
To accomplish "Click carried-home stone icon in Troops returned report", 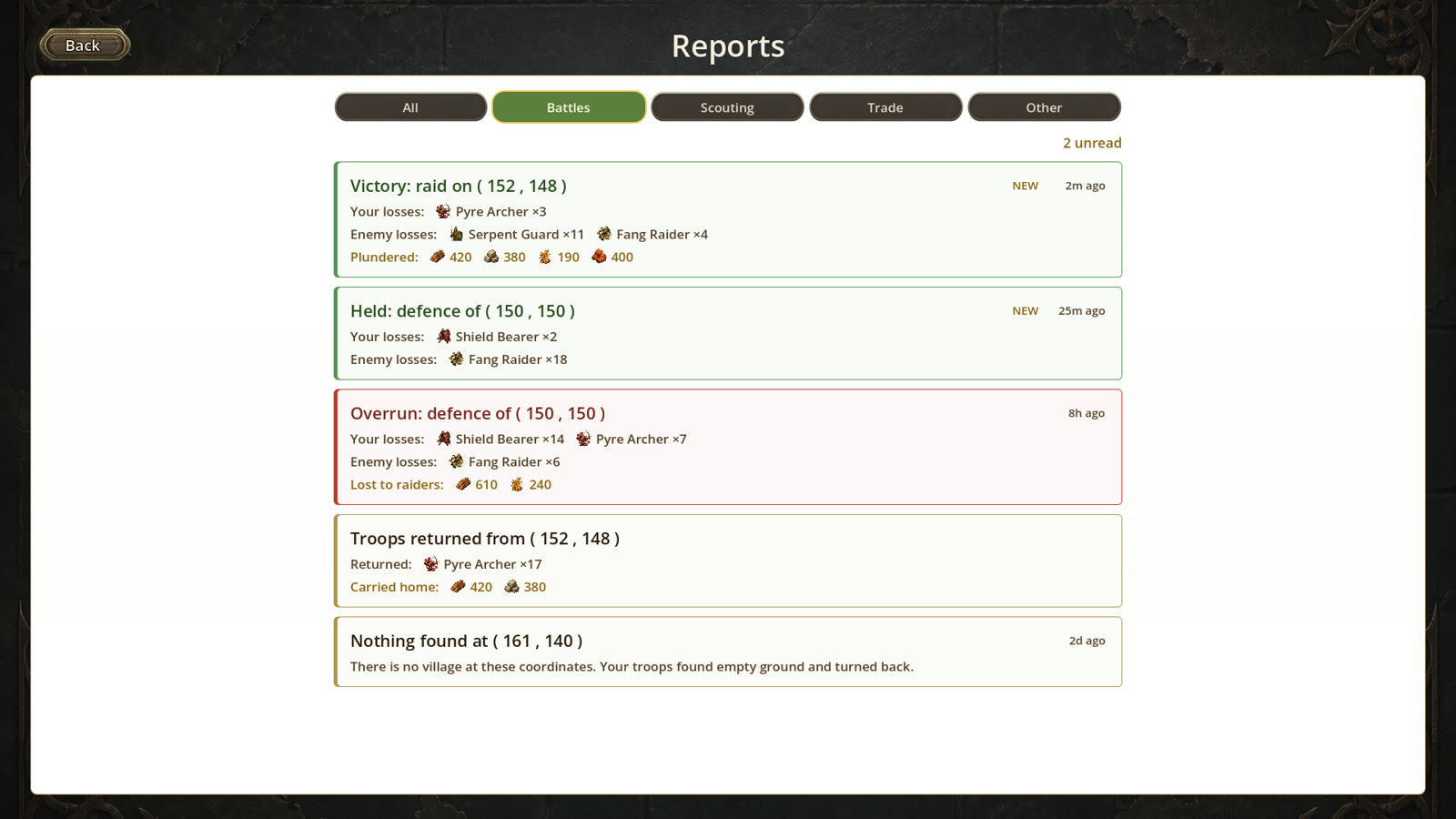I will 512,587.
